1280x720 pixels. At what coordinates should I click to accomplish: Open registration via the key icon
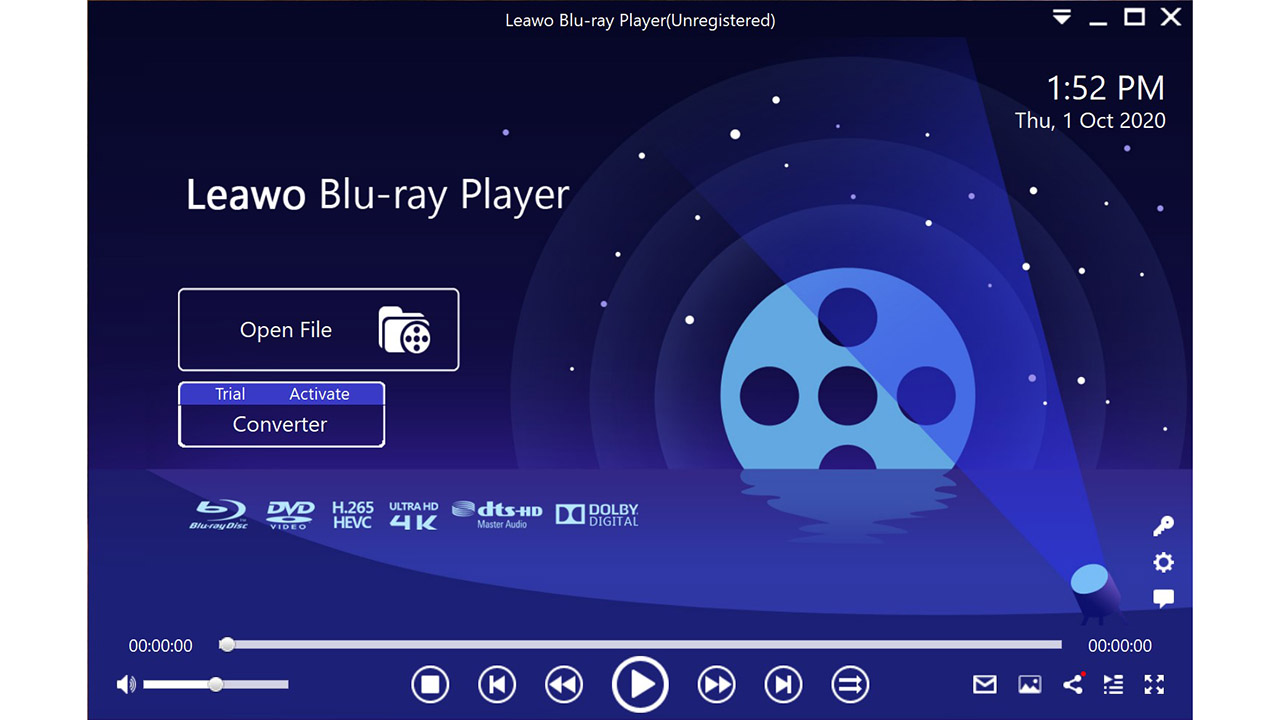coord(1163,526)
